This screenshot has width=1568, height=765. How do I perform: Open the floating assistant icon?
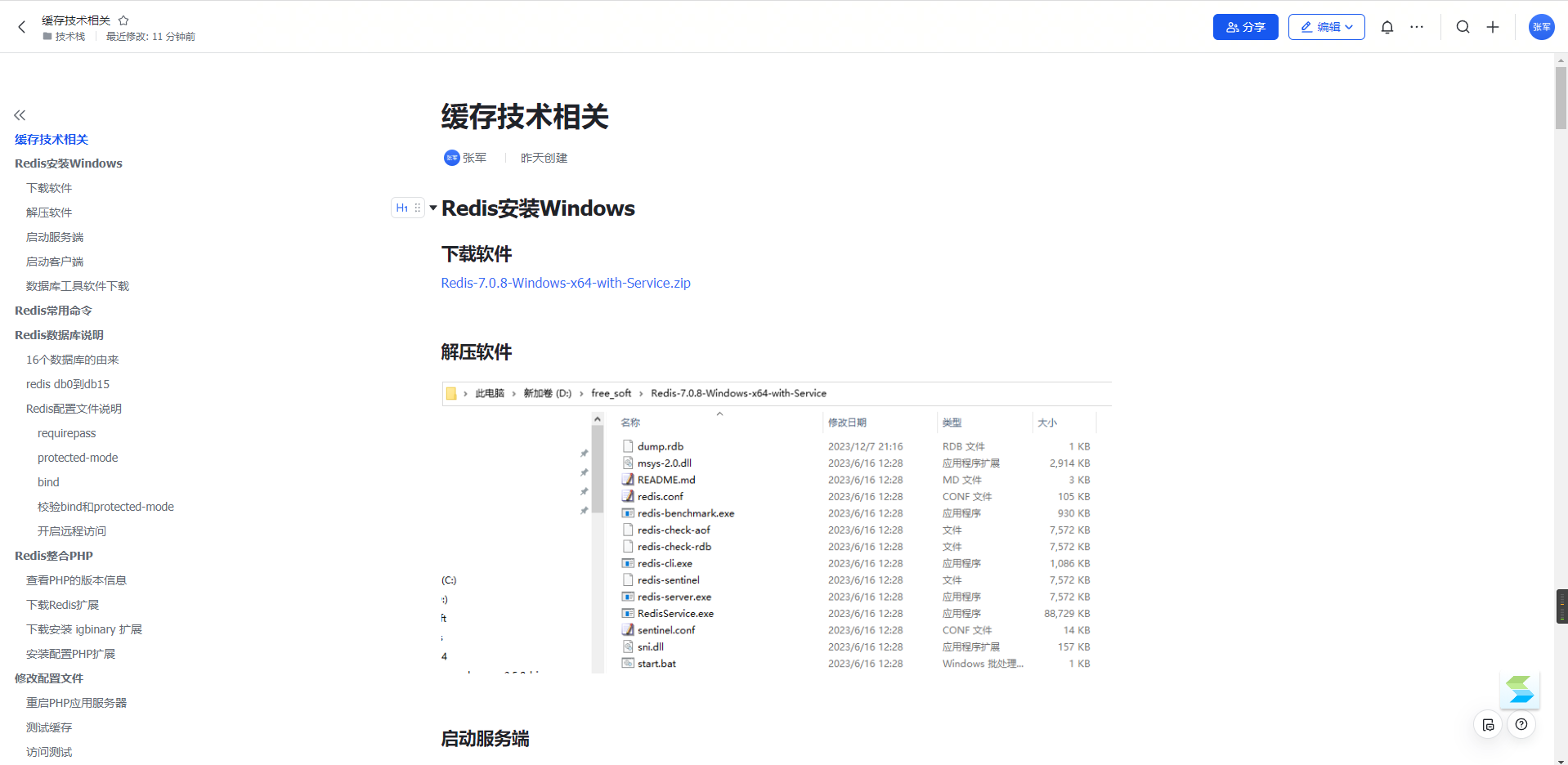click(1520, 690)
